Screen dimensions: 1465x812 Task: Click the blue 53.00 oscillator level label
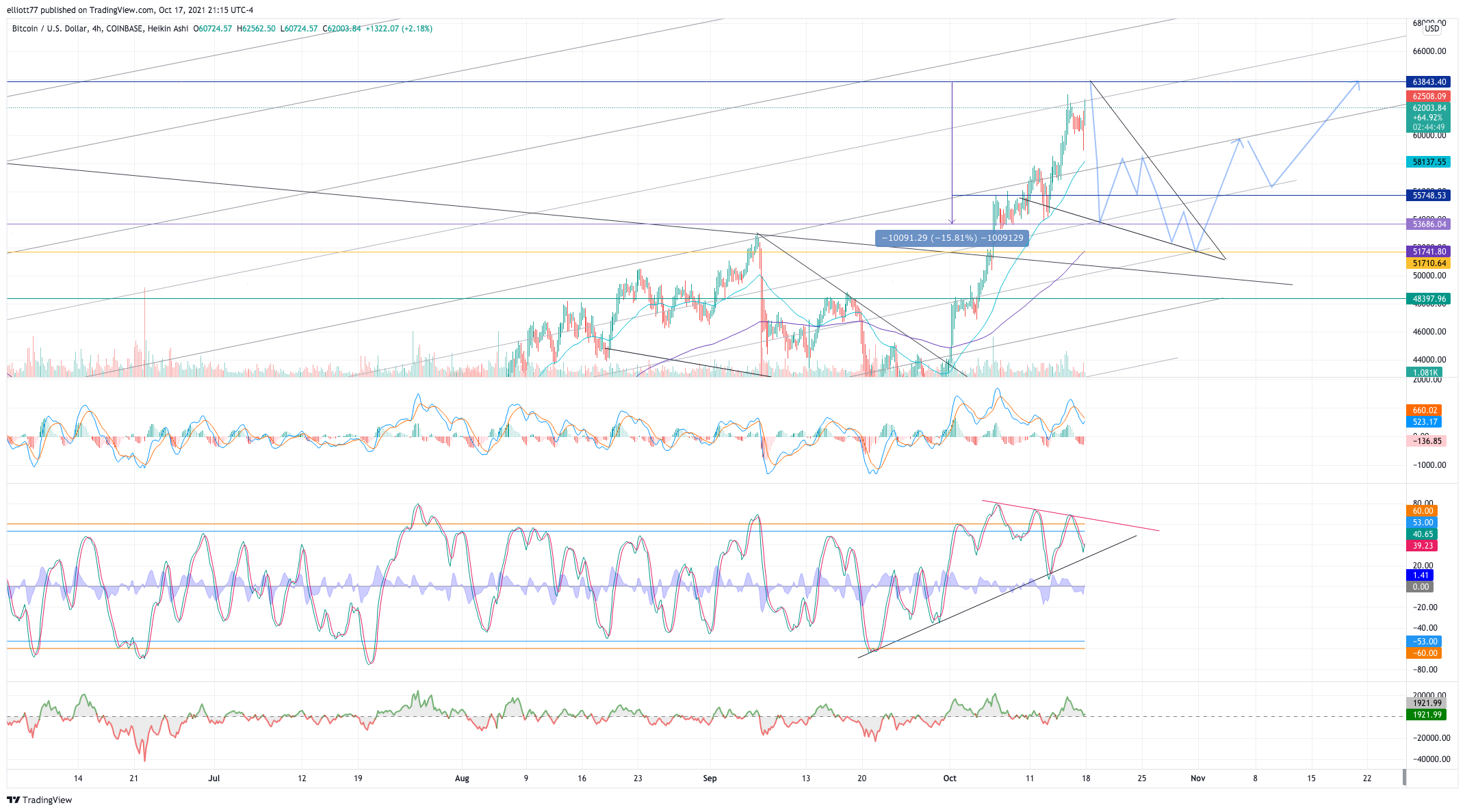click(x=1422, y=523)
